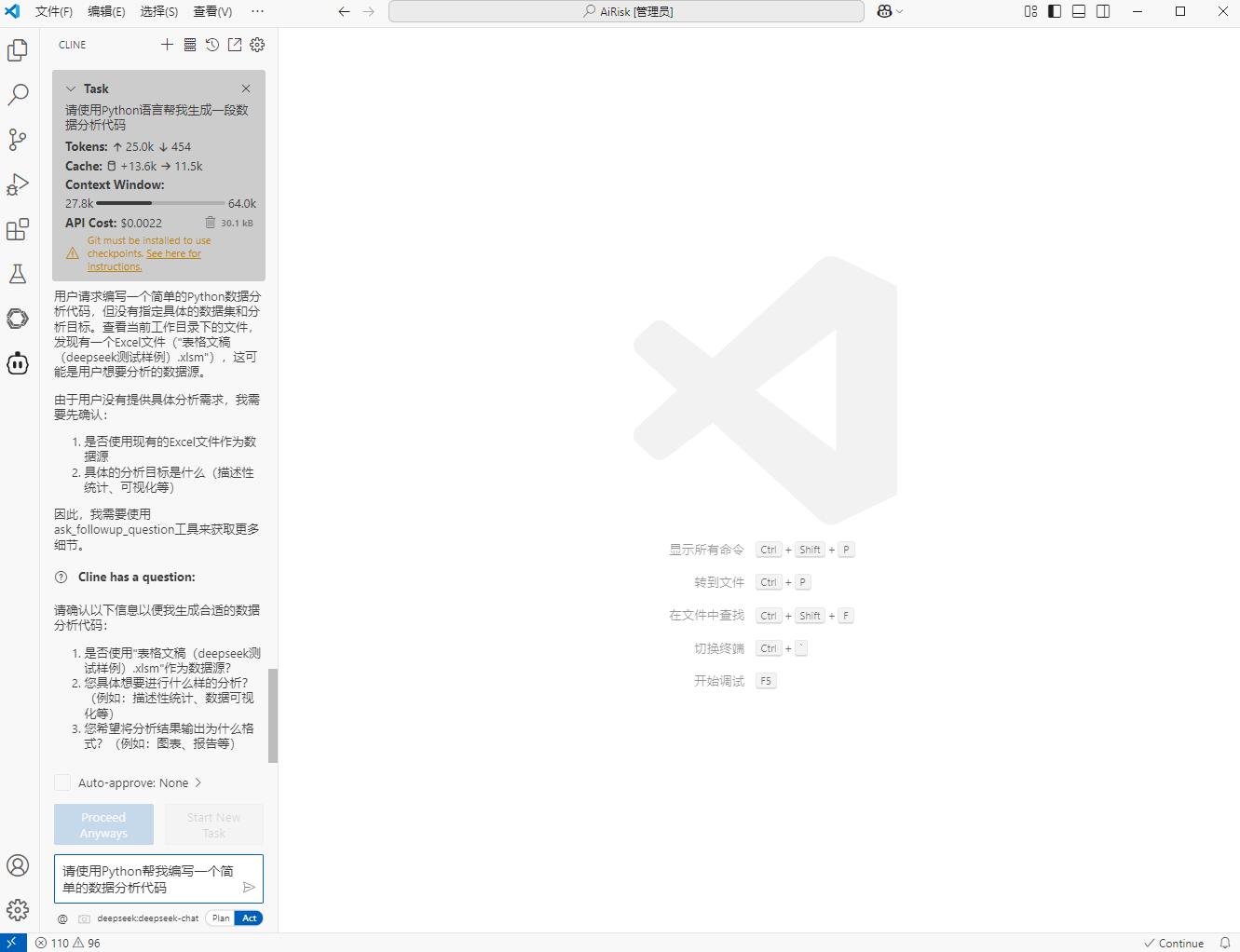
Task: Open Cline MCP servers icon
Action: pos(190,45)
